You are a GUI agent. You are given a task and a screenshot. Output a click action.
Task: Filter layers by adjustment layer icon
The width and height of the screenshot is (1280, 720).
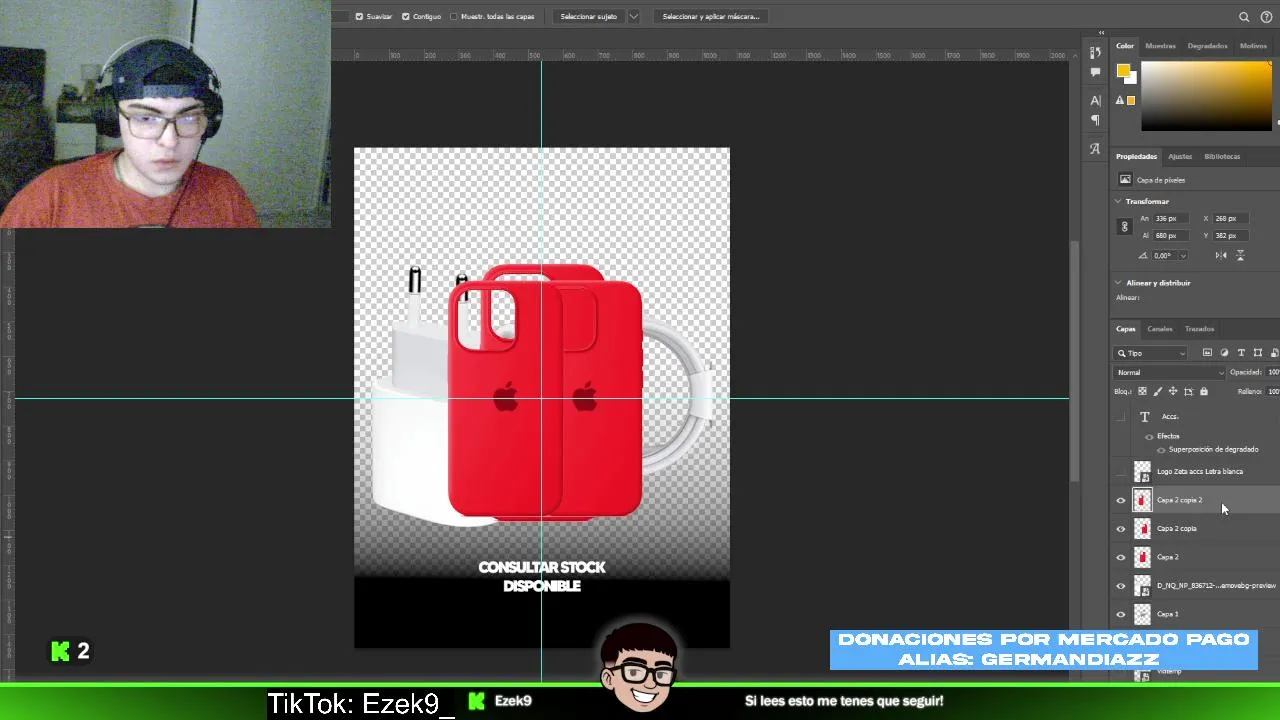(x=1224, y=353)
